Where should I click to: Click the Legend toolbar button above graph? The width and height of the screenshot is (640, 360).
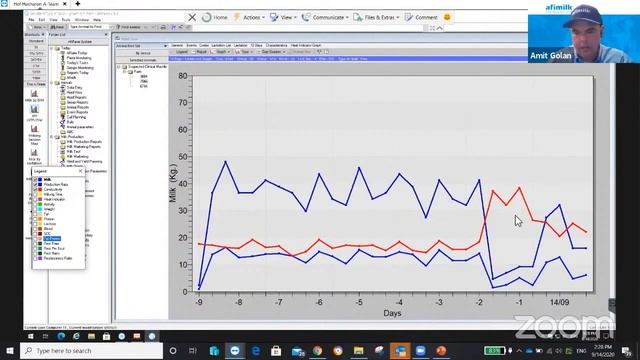tap(180, 52)
